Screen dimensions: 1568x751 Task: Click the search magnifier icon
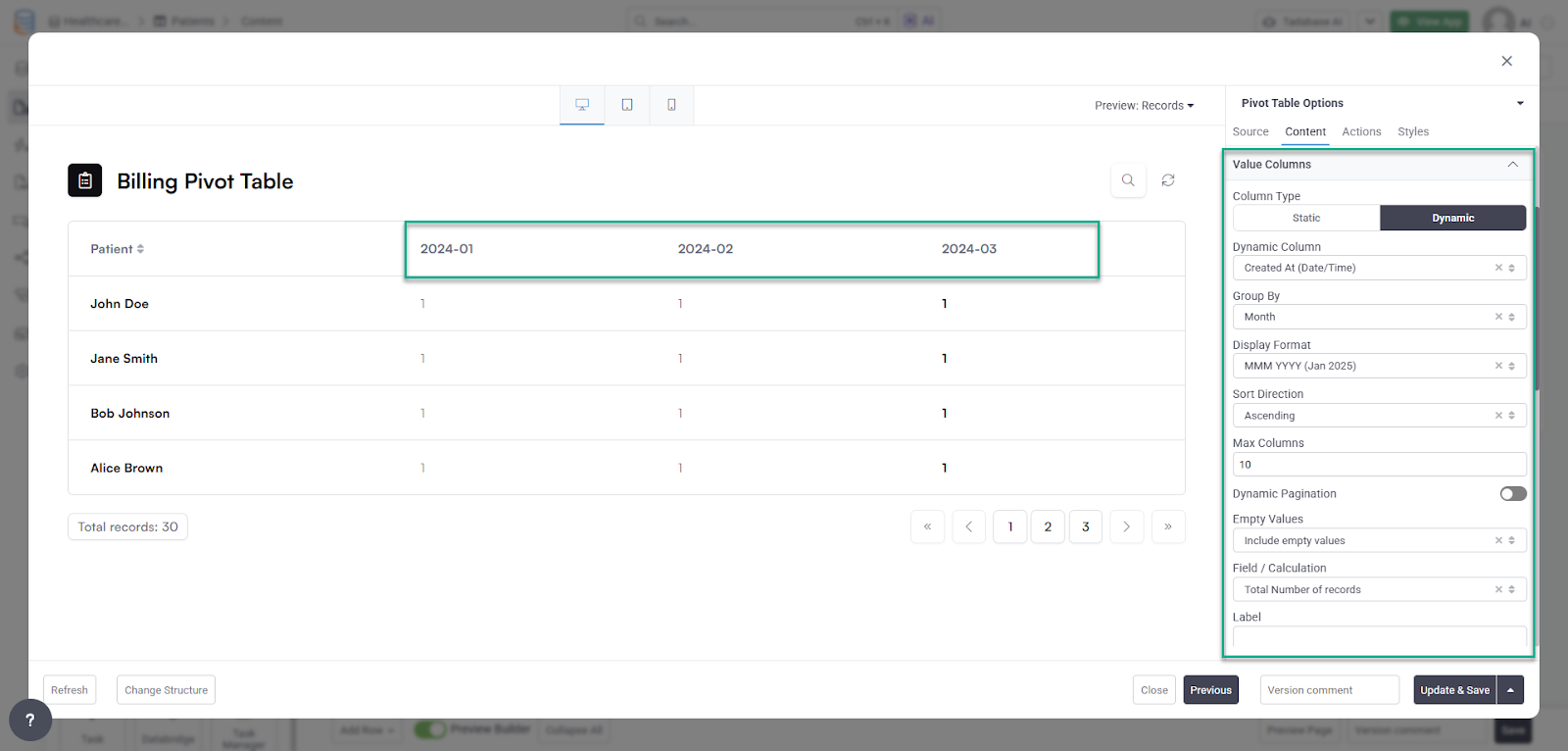click(1128, 180)
